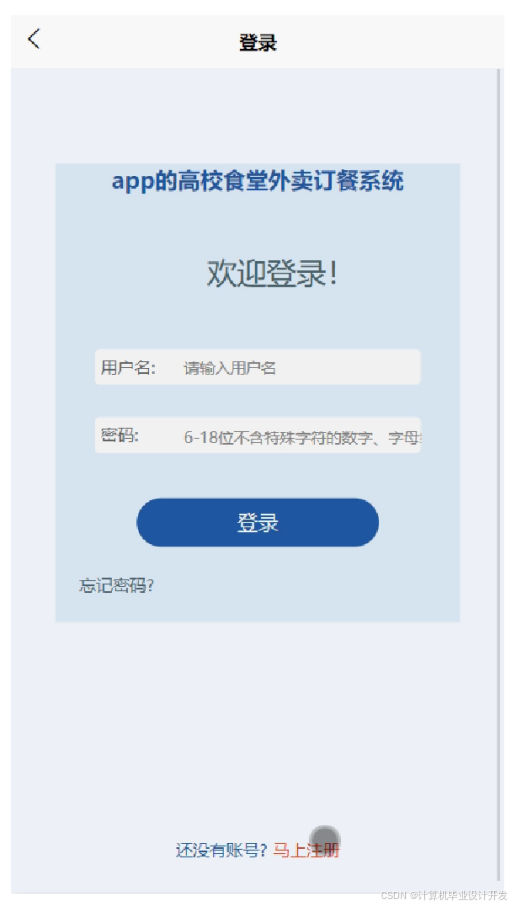
Task: Click empty page background below the login card
Action: [x=255, y=723]
